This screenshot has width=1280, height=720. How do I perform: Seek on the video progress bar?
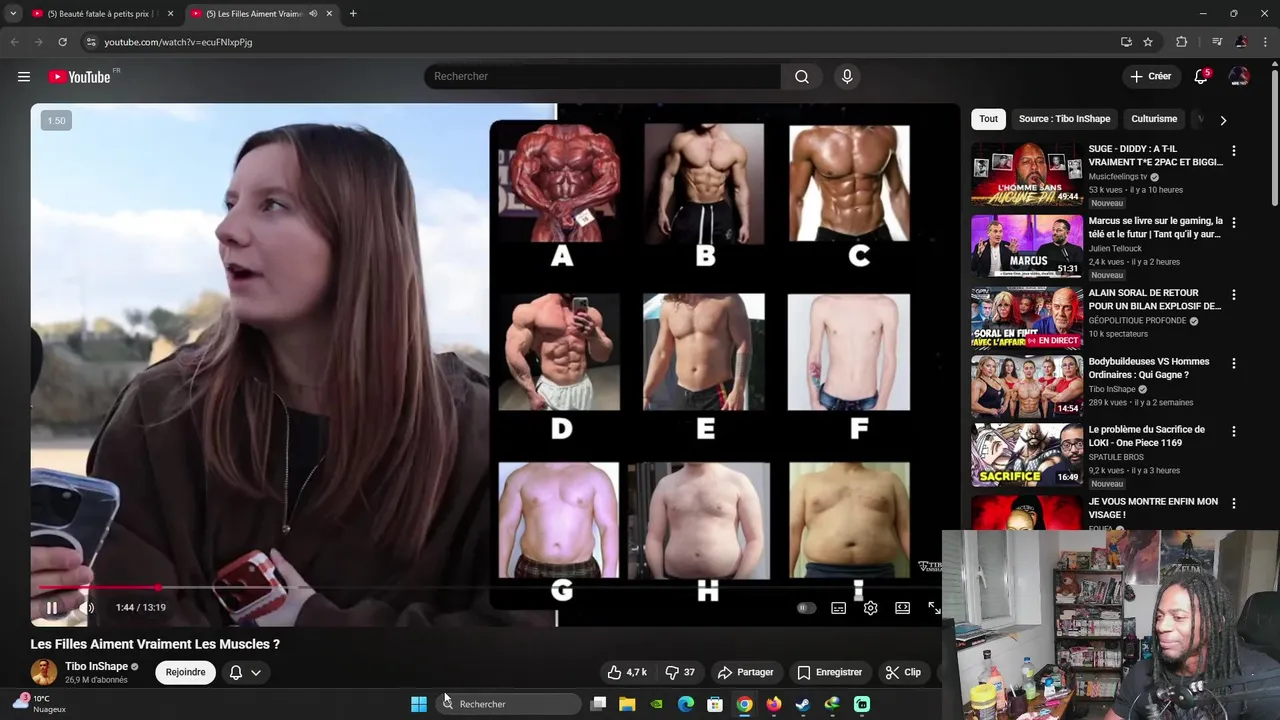495,588
